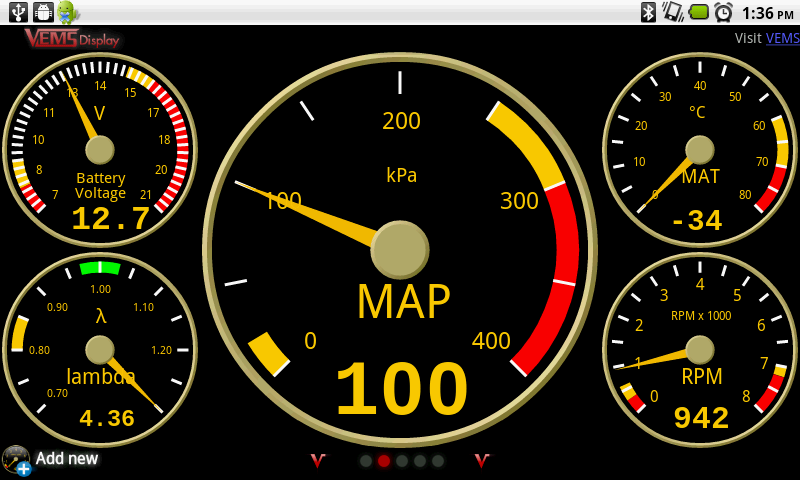
Task: Tap the battery status icon
Action: point(698,12)
